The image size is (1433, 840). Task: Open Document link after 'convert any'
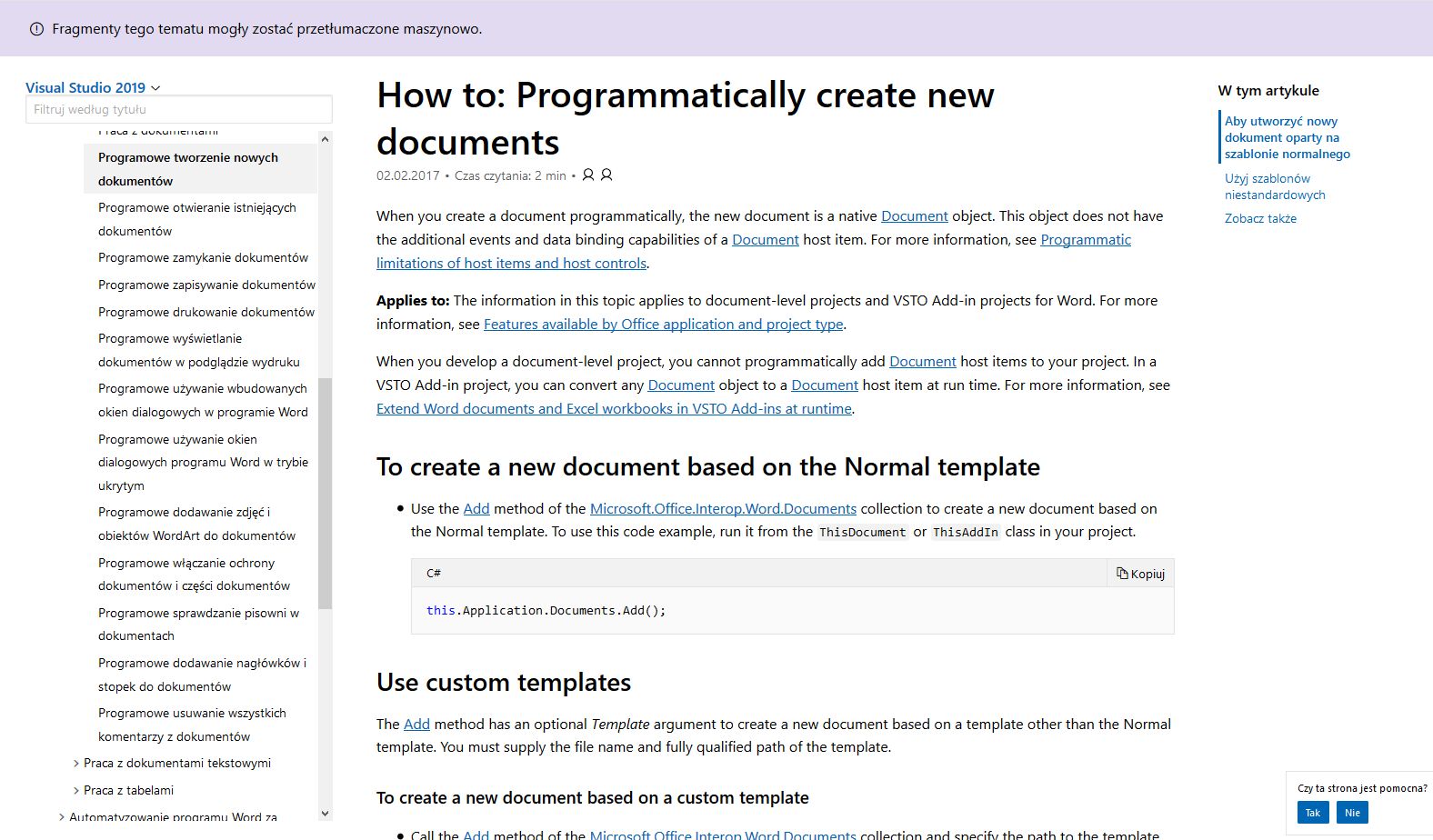681,385
